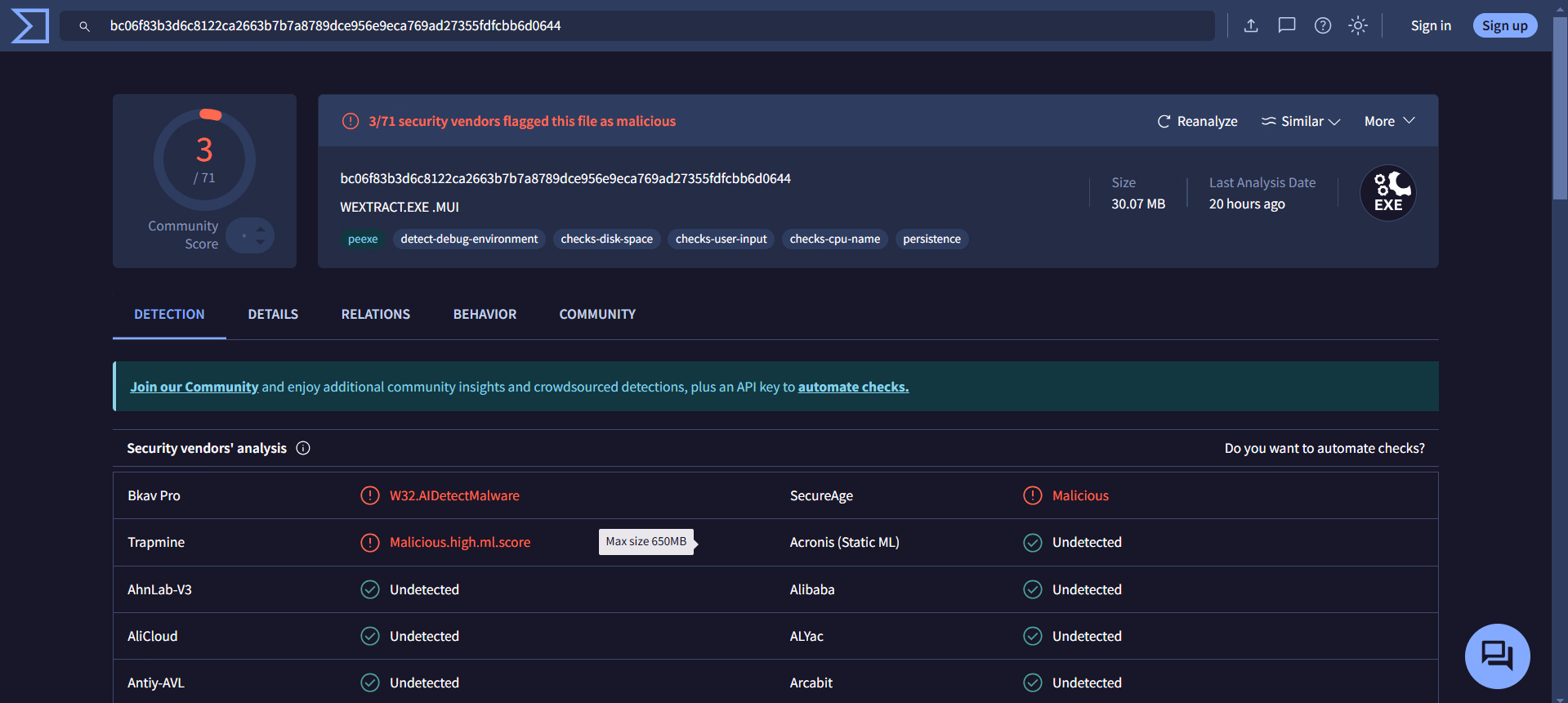1568x703 pixels.
Task: Toggle the light/dark theme sun icon
Action: pyautogui.click(x=1357, y=25)
